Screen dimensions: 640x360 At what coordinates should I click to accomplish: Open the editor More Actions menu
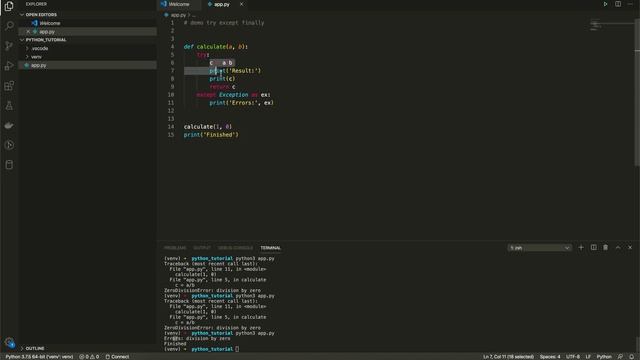pyautogui.click(x=630, y=4)
